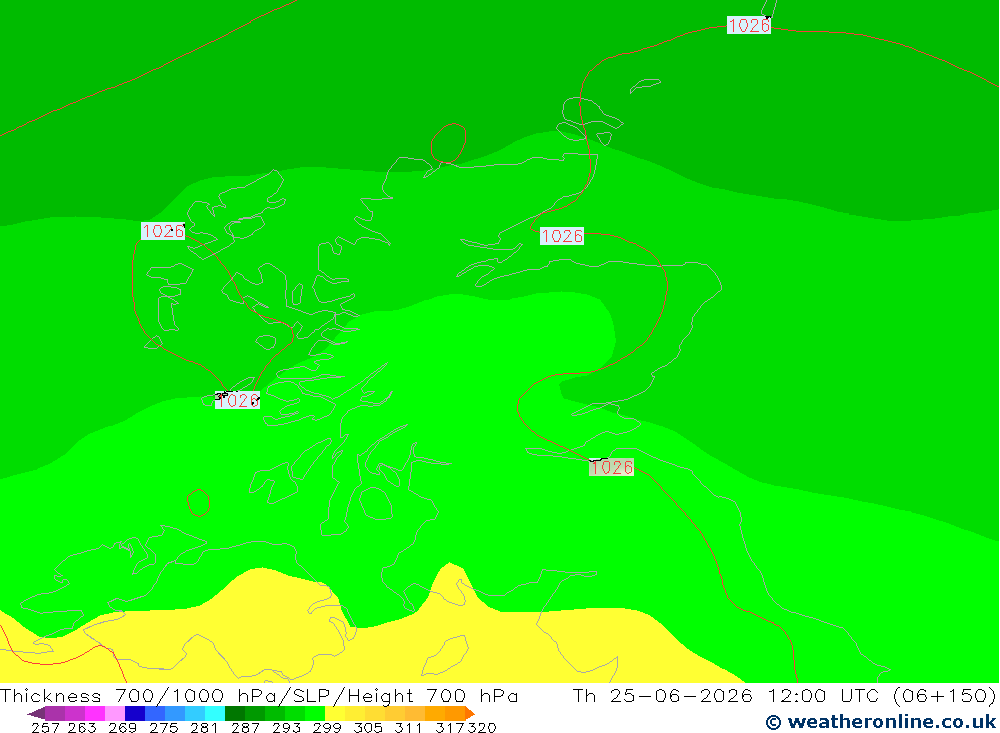Viewport: 1000px width, 733px height.
Task: Click the legend value 293
Action: tap(286, 727)
